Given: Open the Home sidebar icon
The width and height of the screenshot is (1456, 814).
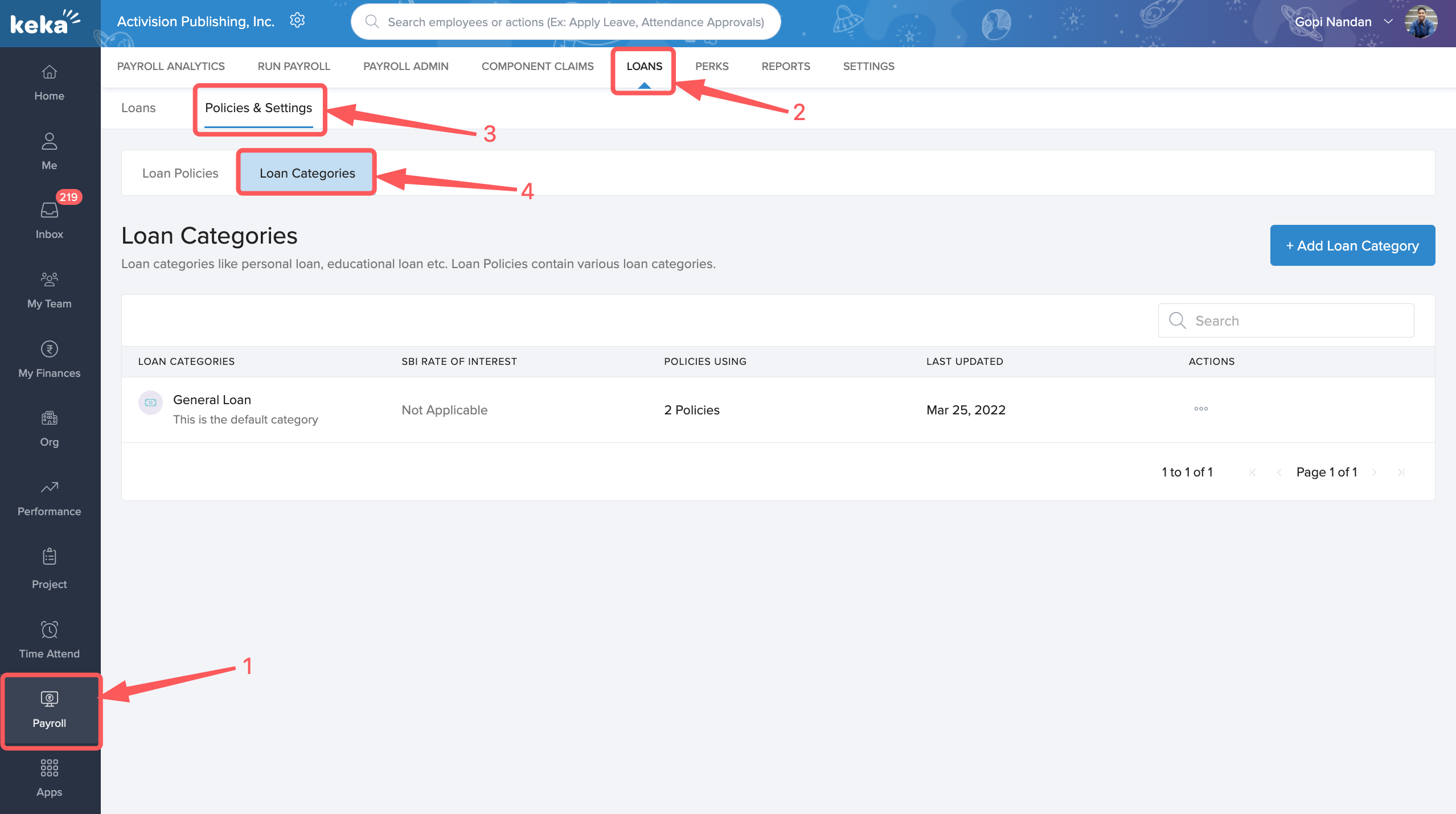Looking at the screenshot, I should tap(49, 82).
